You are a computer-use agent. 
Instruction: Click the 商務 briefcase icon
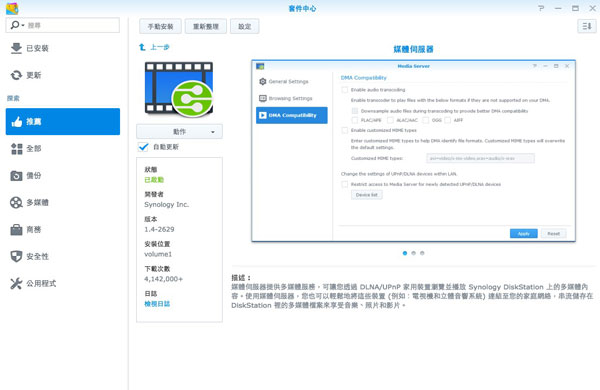click(x=16, y=230)
